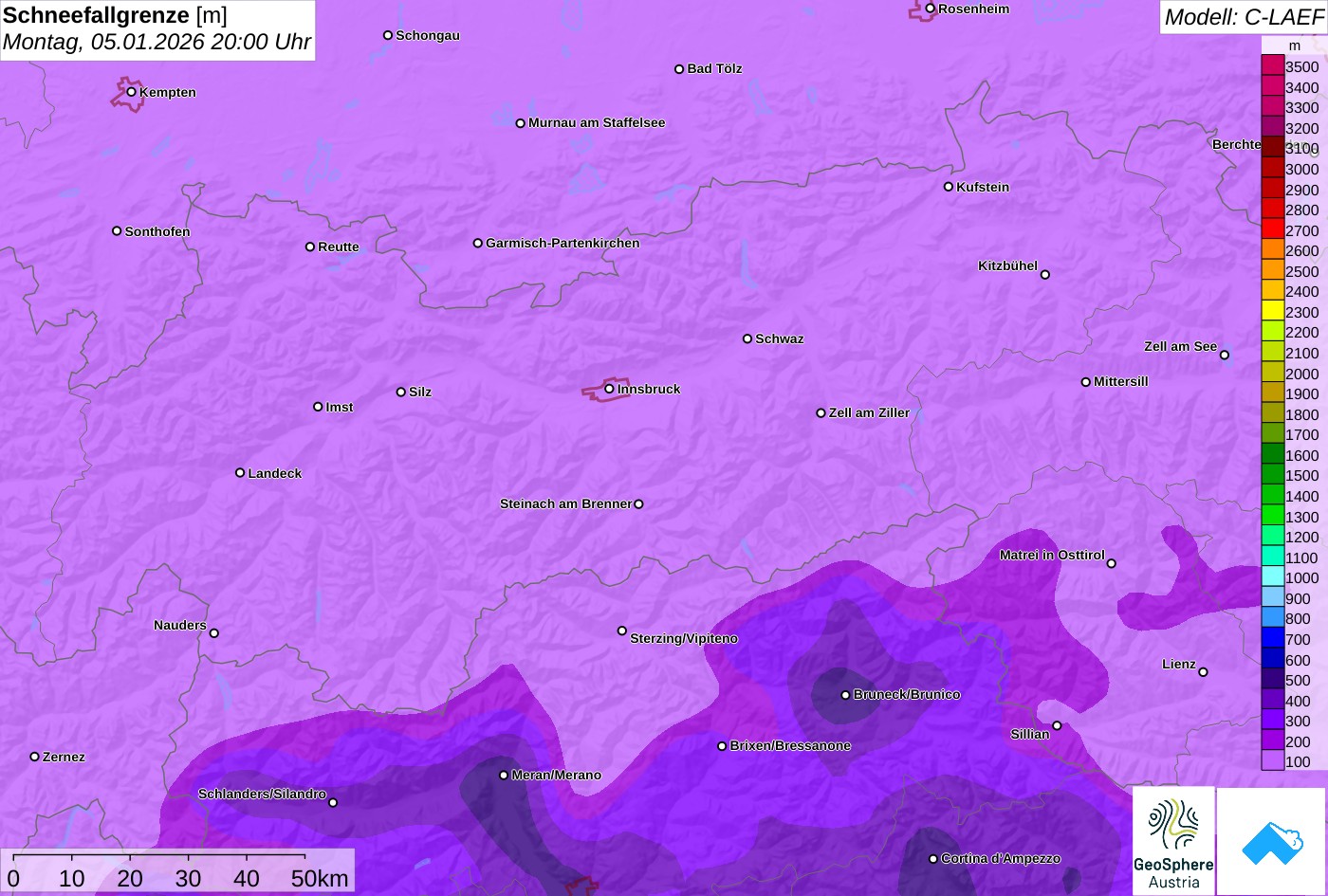Viewport: 1328px width, 896px height.
Task: Click the legend unit 'm' header
Action: coord(1295,45)
